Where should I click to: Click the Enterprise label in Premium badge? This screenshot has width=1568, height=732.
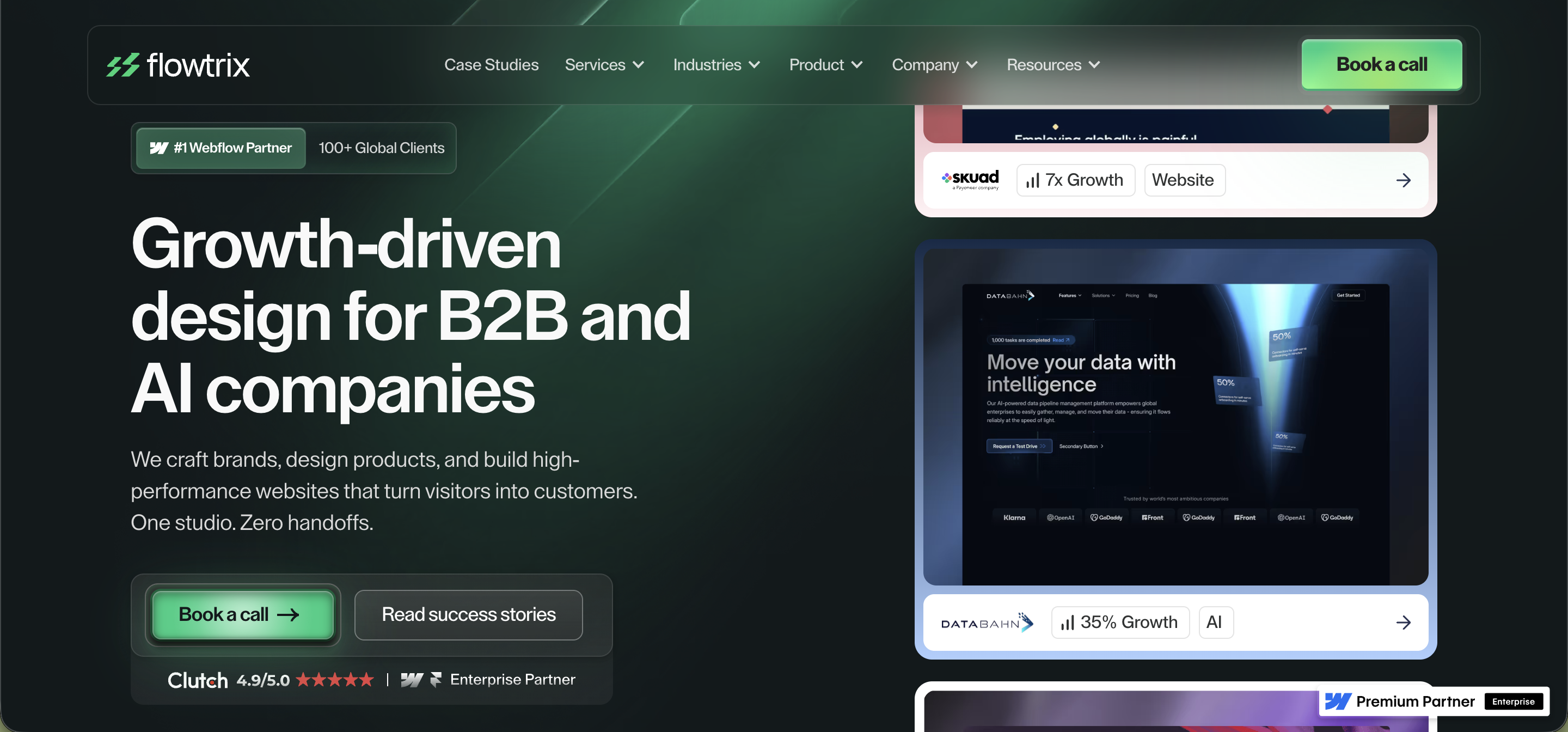click(x=1513, y=701)
